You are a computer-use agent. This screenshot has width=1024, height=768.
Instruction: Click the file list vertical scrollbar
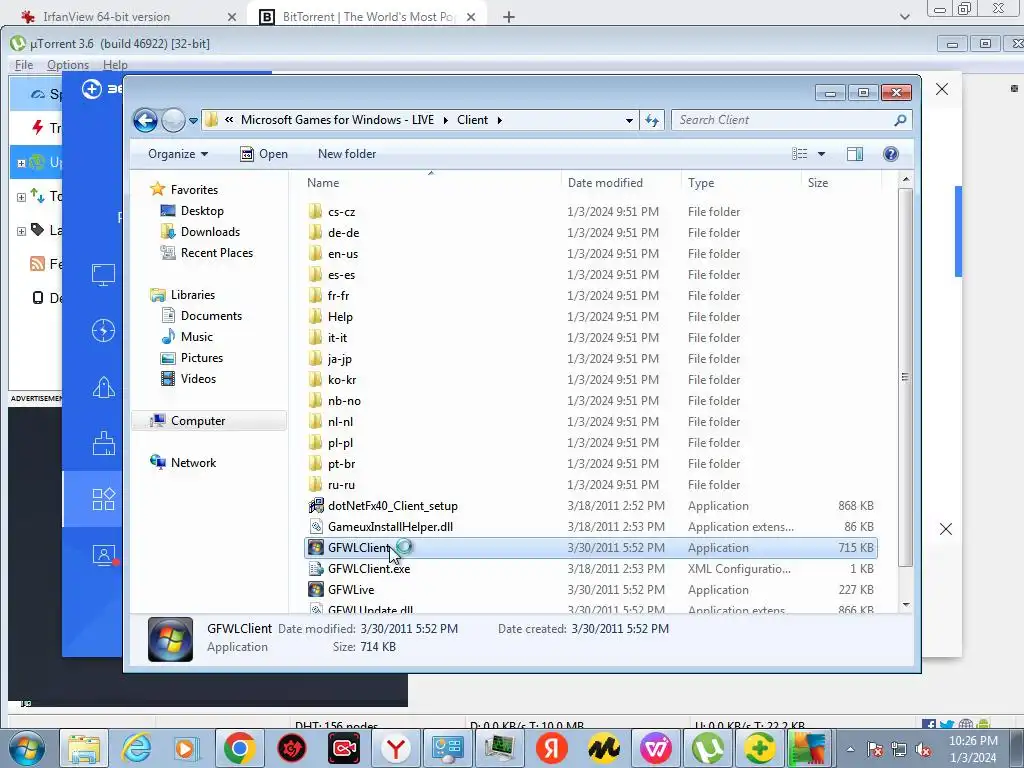(x=905, y=377)
